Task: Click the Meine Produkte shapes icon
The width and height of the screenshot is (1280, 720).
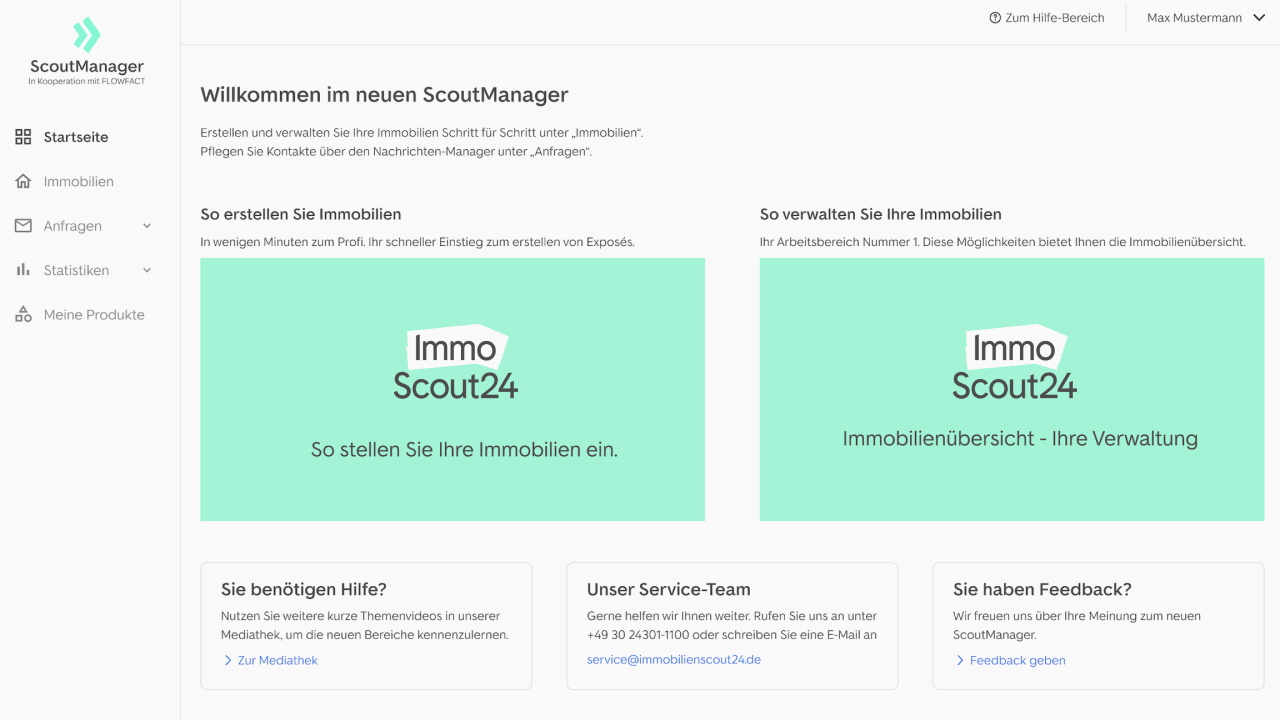Action: pos(23,315)
